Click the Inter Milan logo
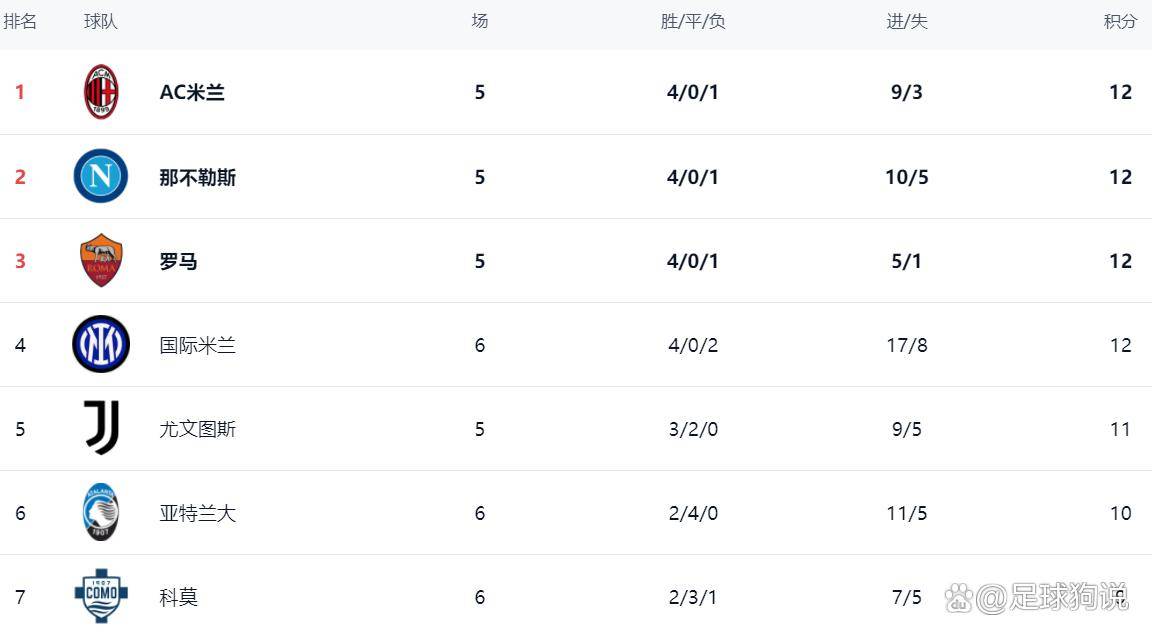This screenshot has width=1152, height=638. pyautogui.click(x=101, y=345)
